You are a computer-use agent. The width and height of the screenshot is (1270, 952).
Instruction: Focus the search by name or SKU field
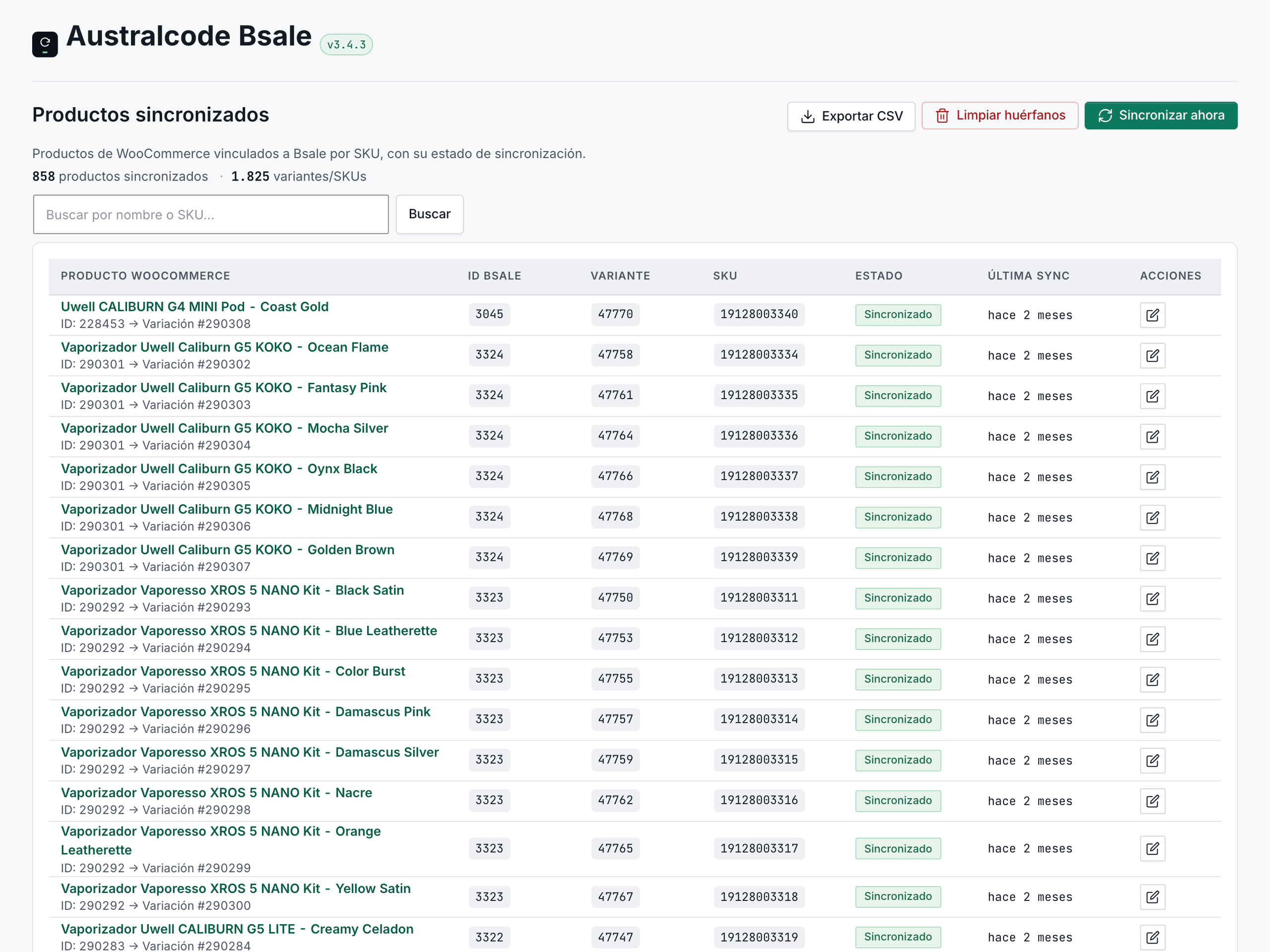[211, 214]
